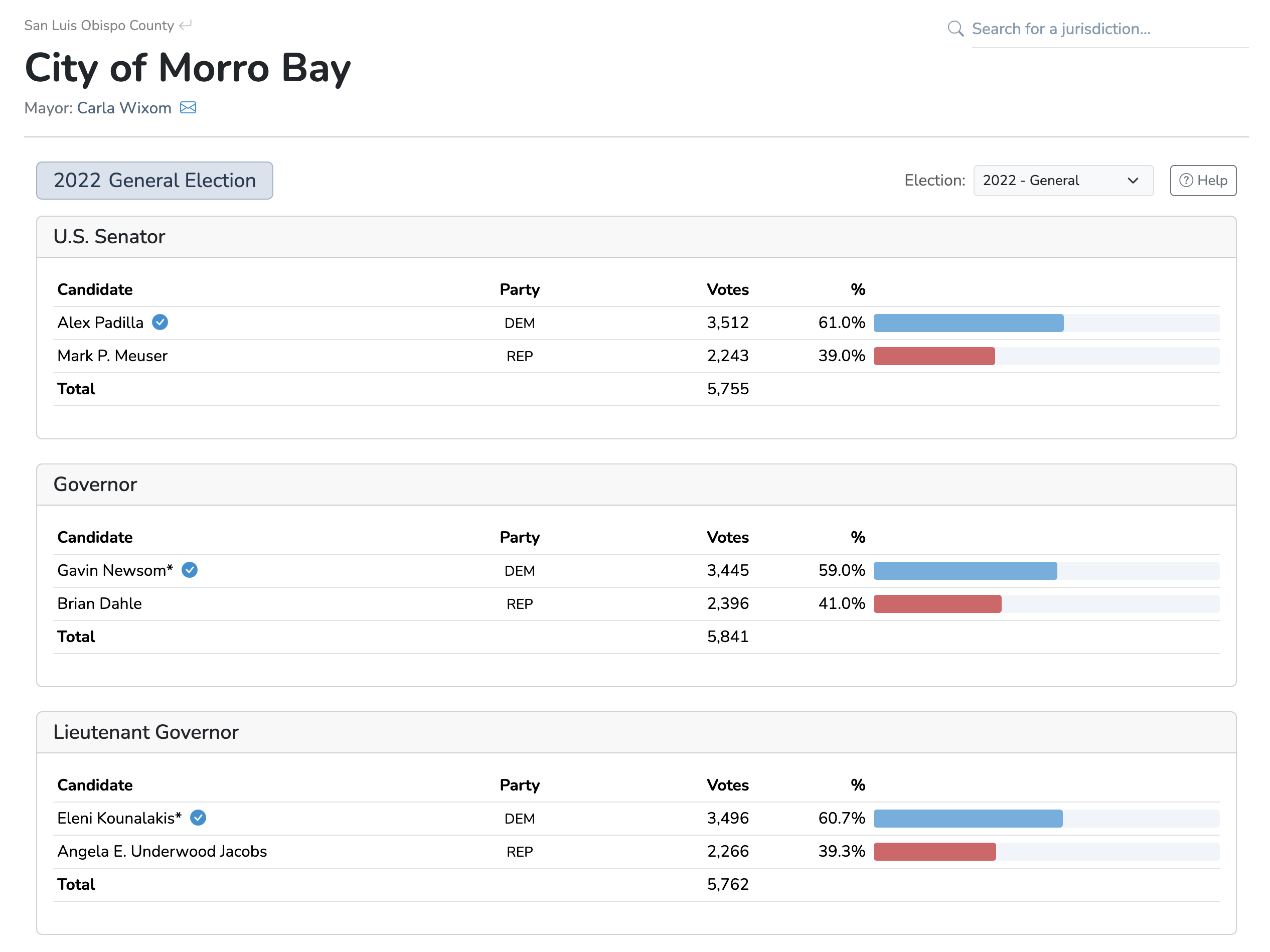Viewport: 1270px width, 952px height.
Task: Click the U.S. Senator section header
Action: [636, 237]
